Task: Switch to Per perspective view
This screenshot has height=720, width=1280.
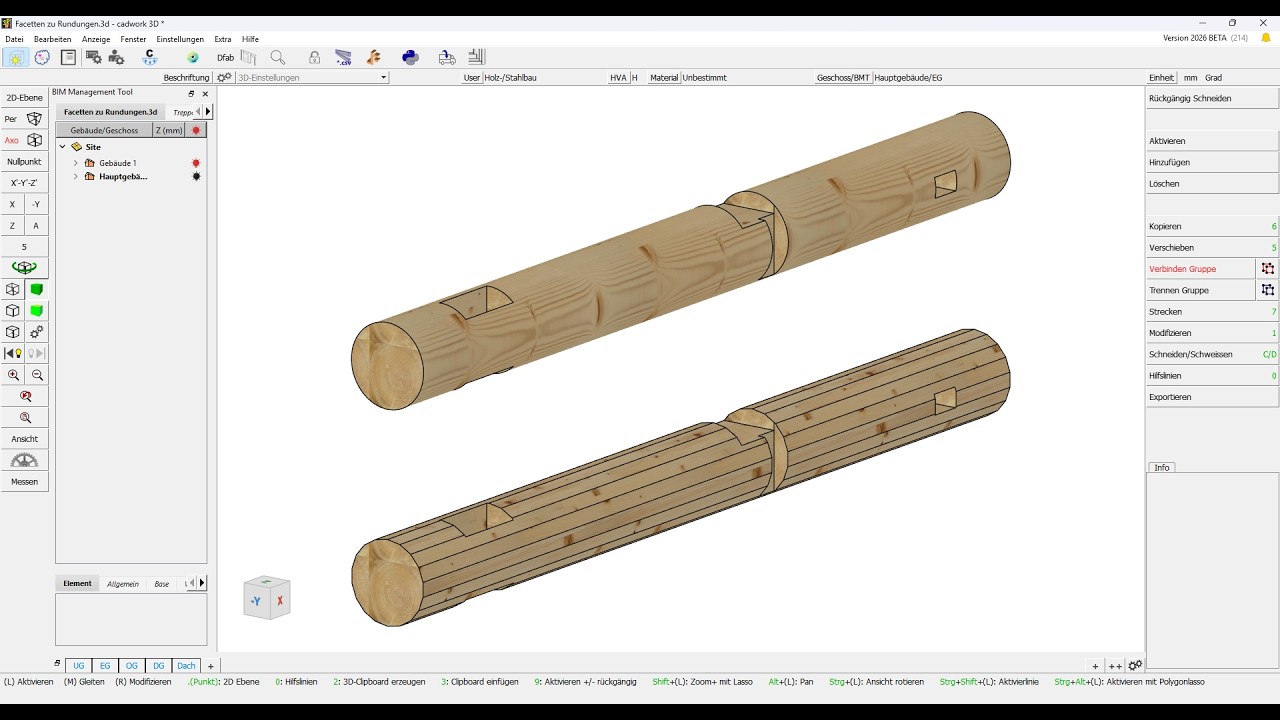Action: point(24,119)
